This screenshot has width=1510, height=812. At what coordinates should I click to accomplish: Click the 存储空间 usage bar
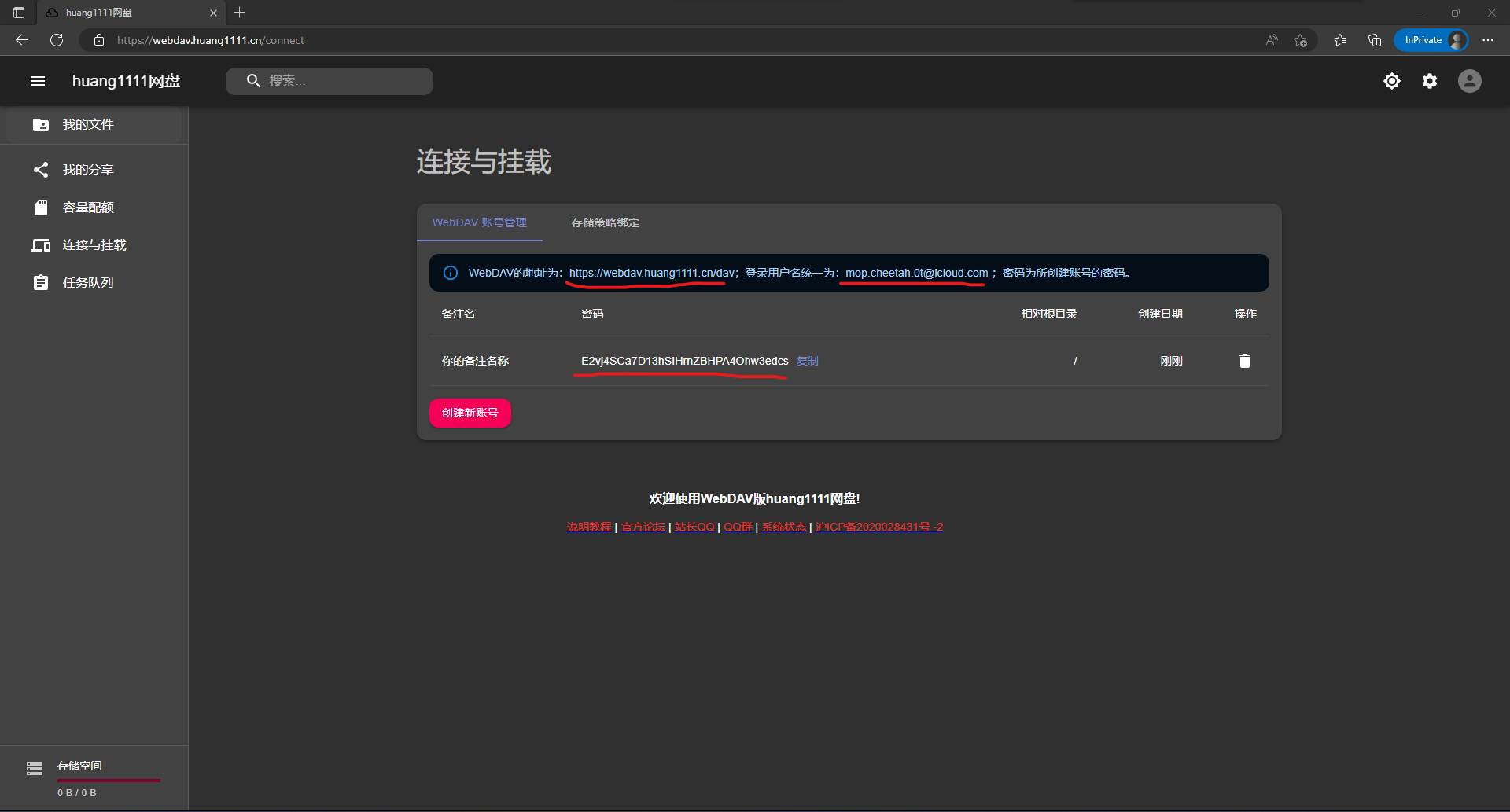coord(109,780)
